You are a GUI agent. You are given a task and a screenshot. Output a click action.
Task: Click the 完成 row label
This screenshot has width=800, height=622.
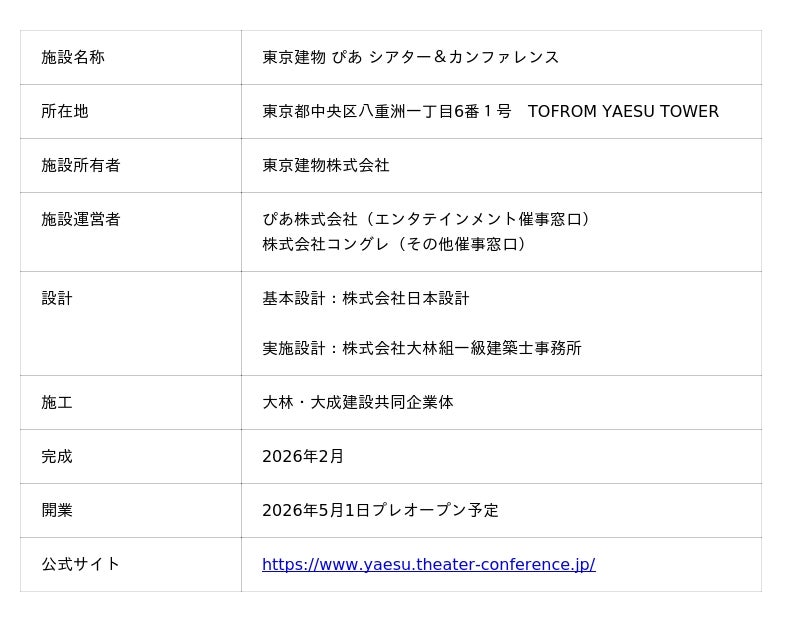pos(57,457)
